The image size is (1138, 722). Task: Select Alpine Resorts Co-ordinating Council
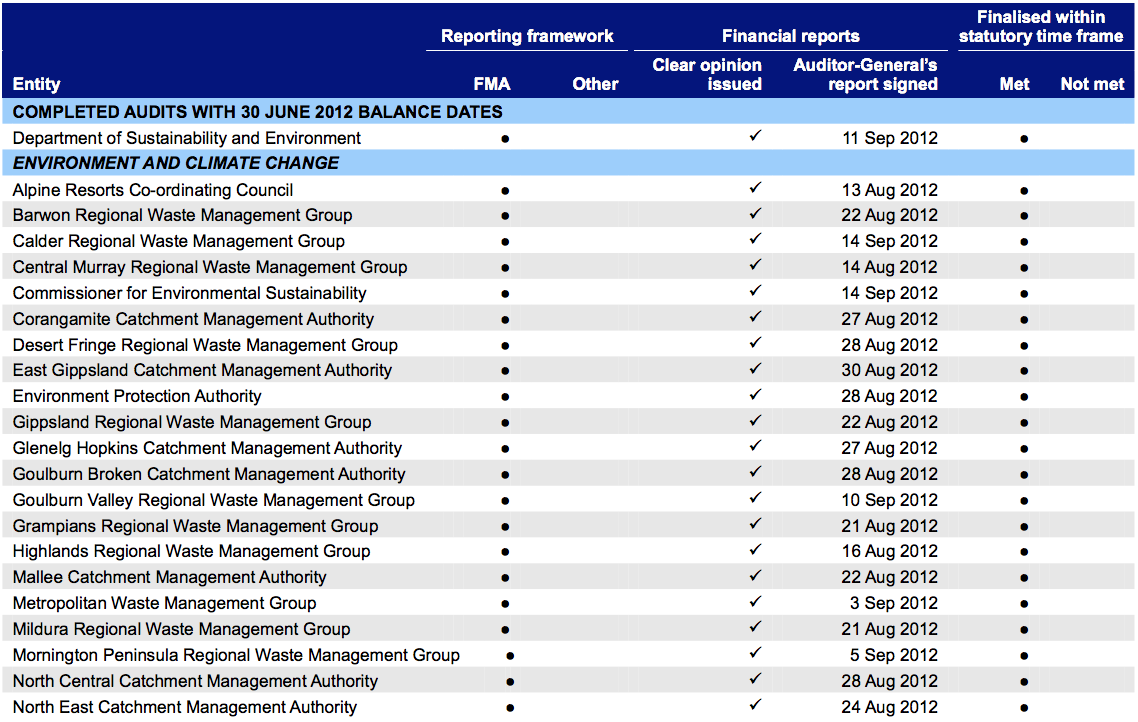point(152,190)
